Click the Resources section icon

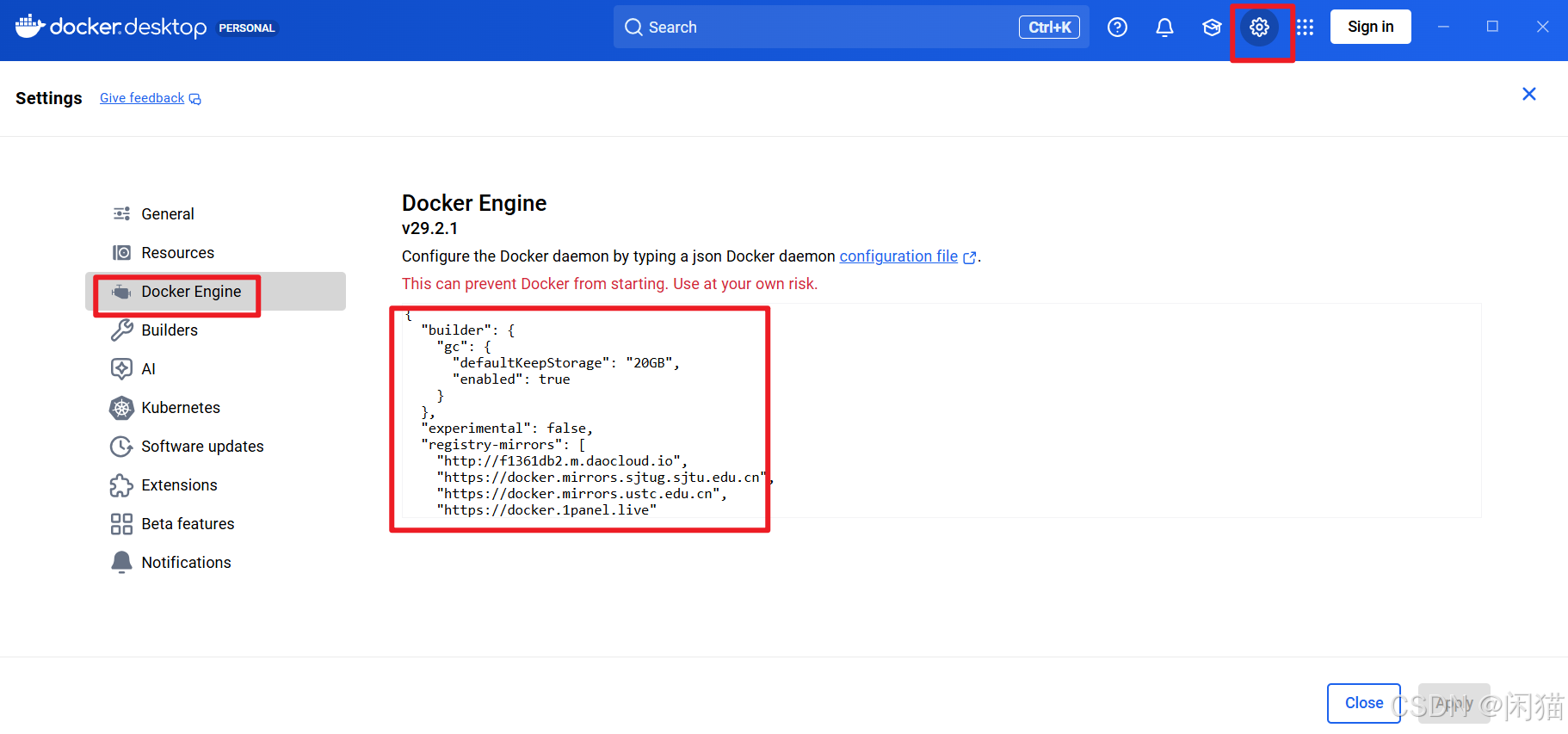[121, 253]
